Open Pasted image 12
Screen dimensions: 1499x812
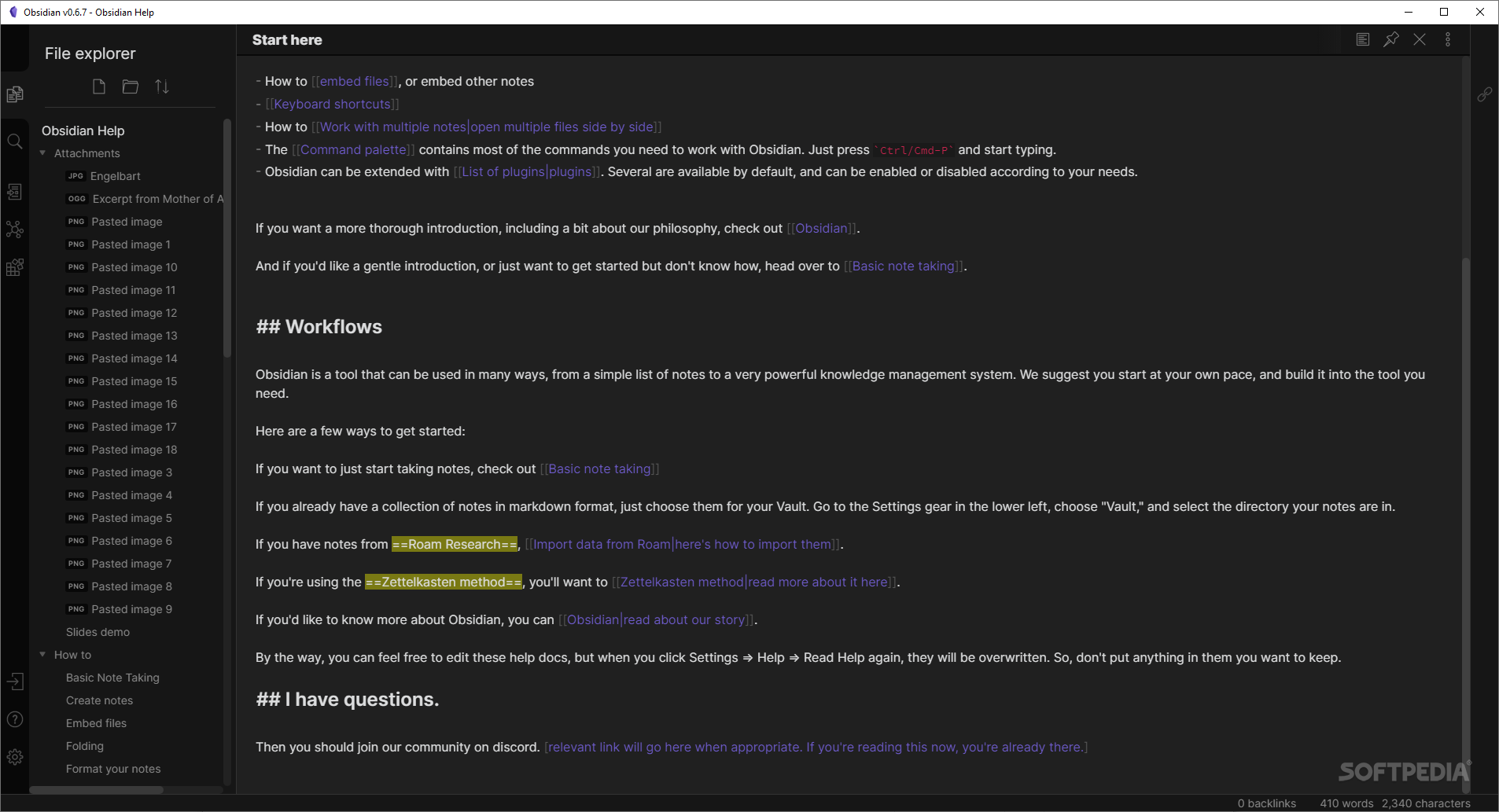click(x=134, y=313)
